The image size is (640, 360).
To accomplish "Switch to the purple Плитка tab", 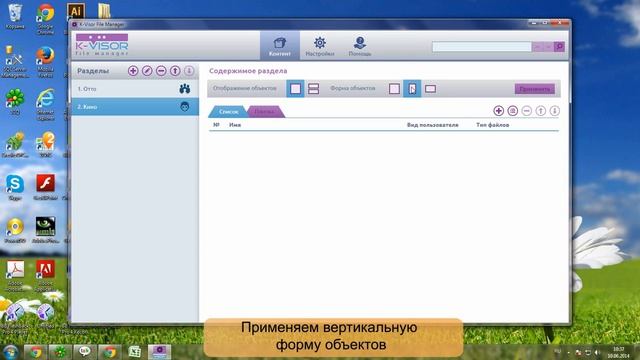I will point(264,111).
